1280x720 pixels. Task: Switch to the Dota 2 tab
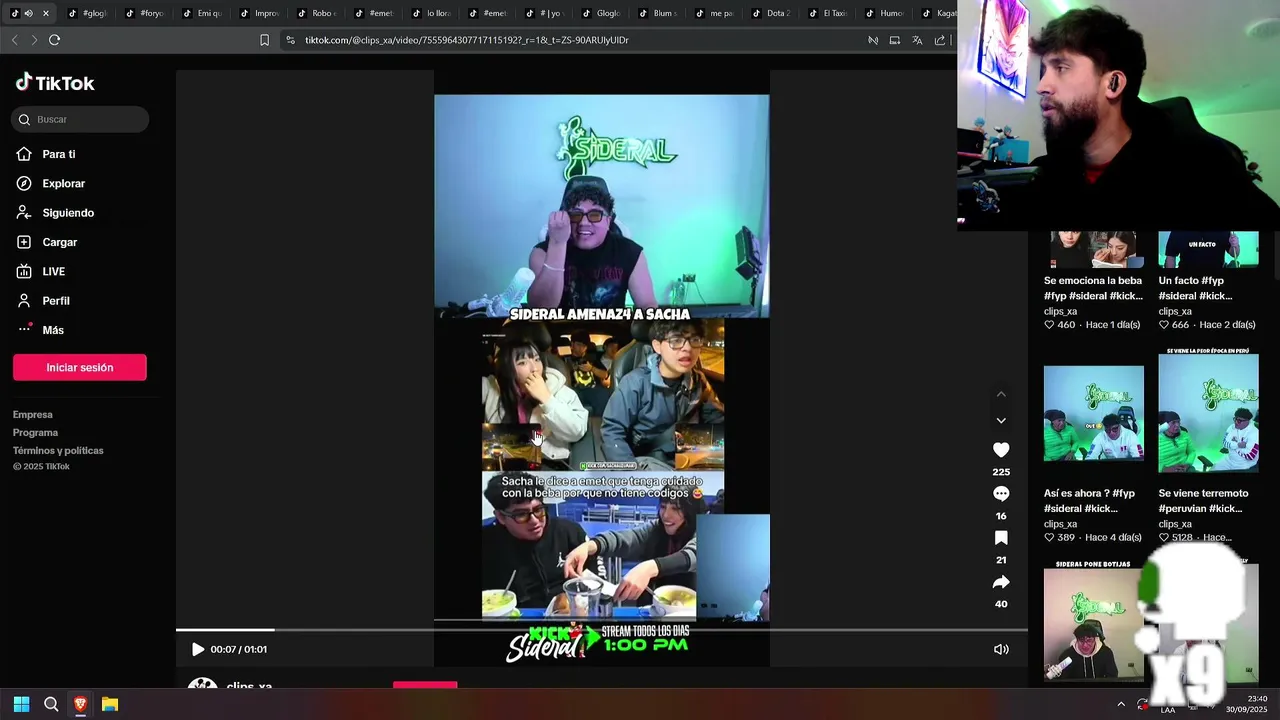(773, 13)
